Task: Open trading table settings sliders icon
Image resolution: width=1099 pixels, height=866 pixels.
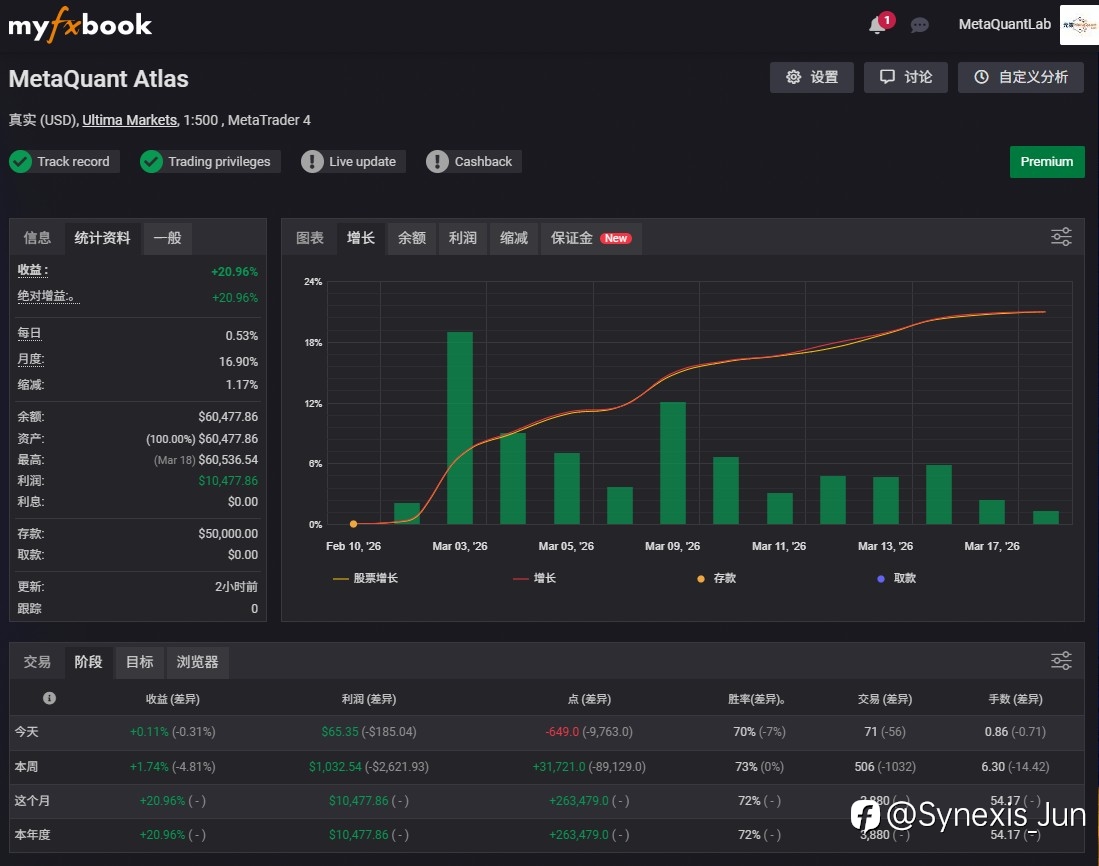Action: [x=1061, y=661]
